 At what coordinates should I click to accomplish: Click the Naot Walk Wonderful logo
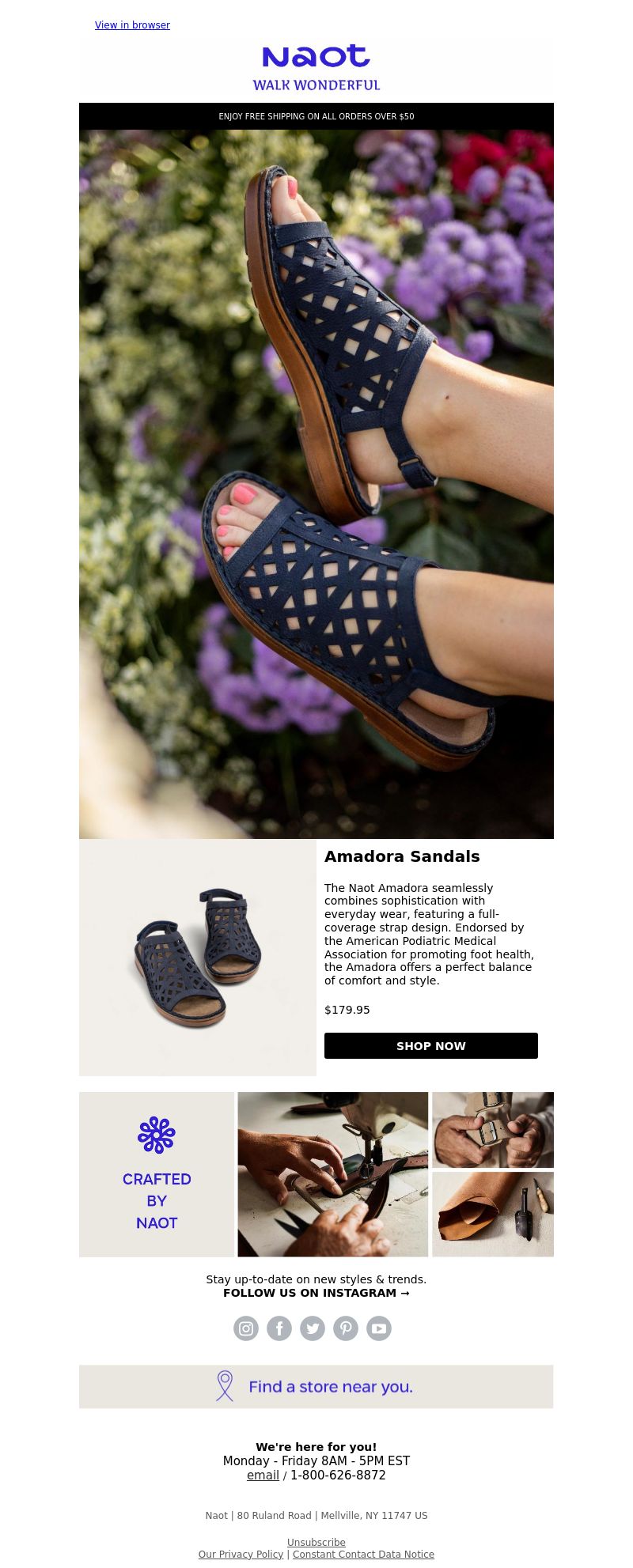click(x=316, y=68)
